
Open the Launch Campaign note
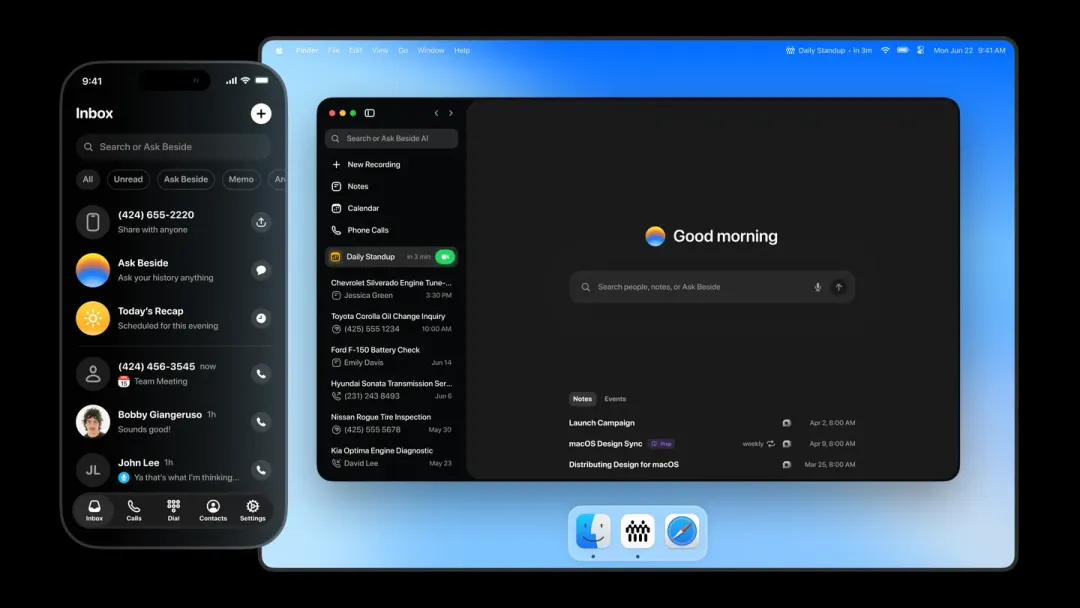602,423
